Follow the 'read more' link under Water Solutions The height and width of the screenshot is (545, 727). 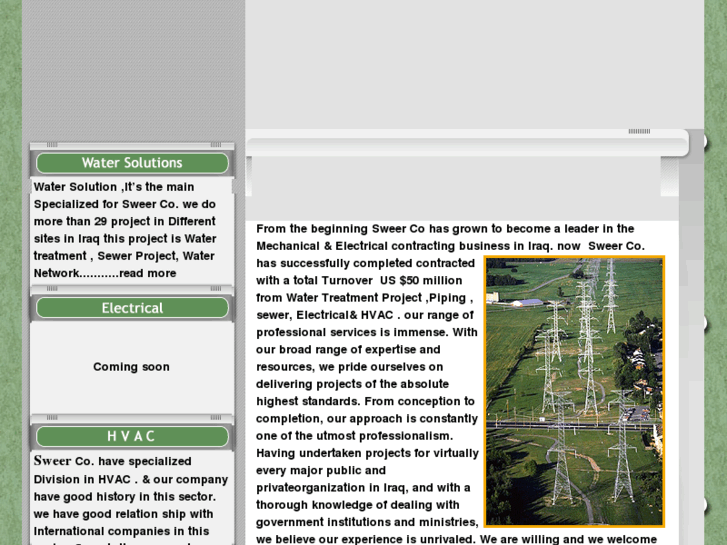pos(147,273)
